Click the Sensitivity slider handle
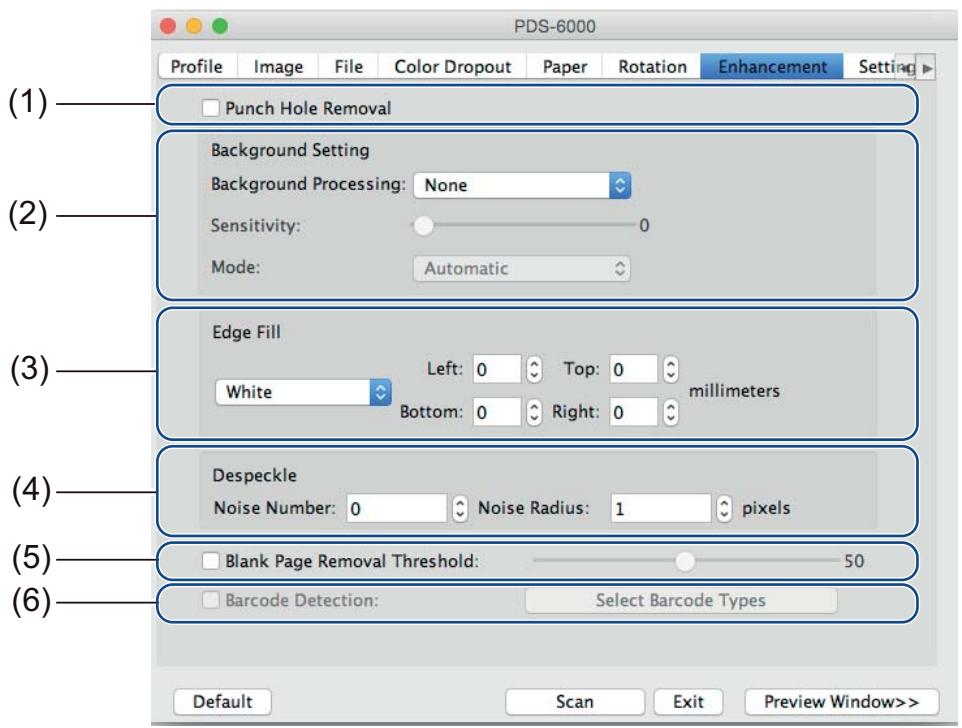Image resolution: width=962 pixels, height=728 pixels. tap(423, 226)
